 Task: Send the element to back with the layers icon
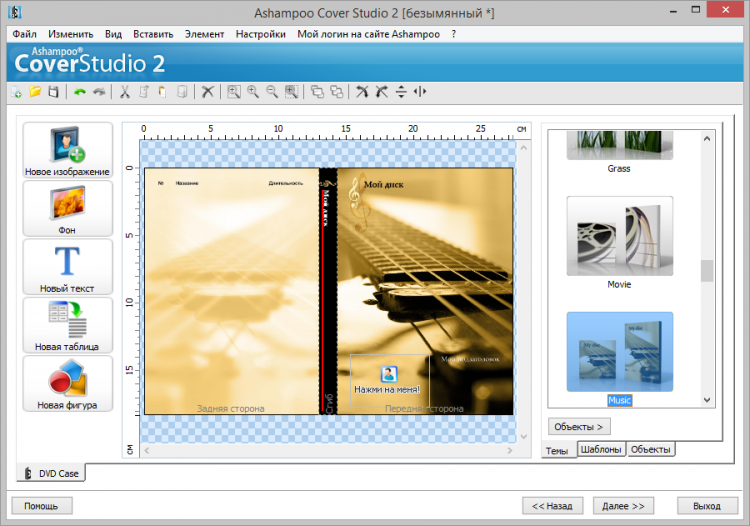point(336,92)
